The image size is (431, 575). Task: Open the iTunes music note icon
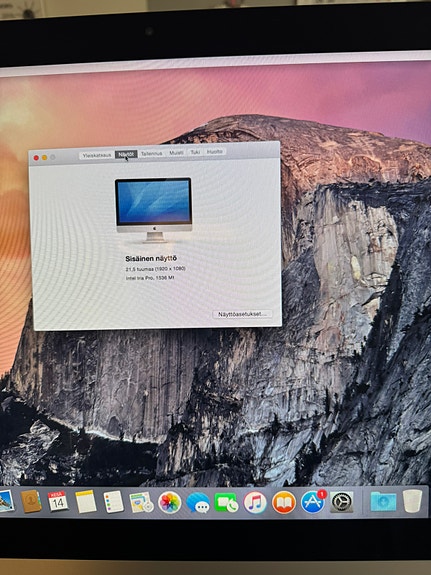(255, 502)
